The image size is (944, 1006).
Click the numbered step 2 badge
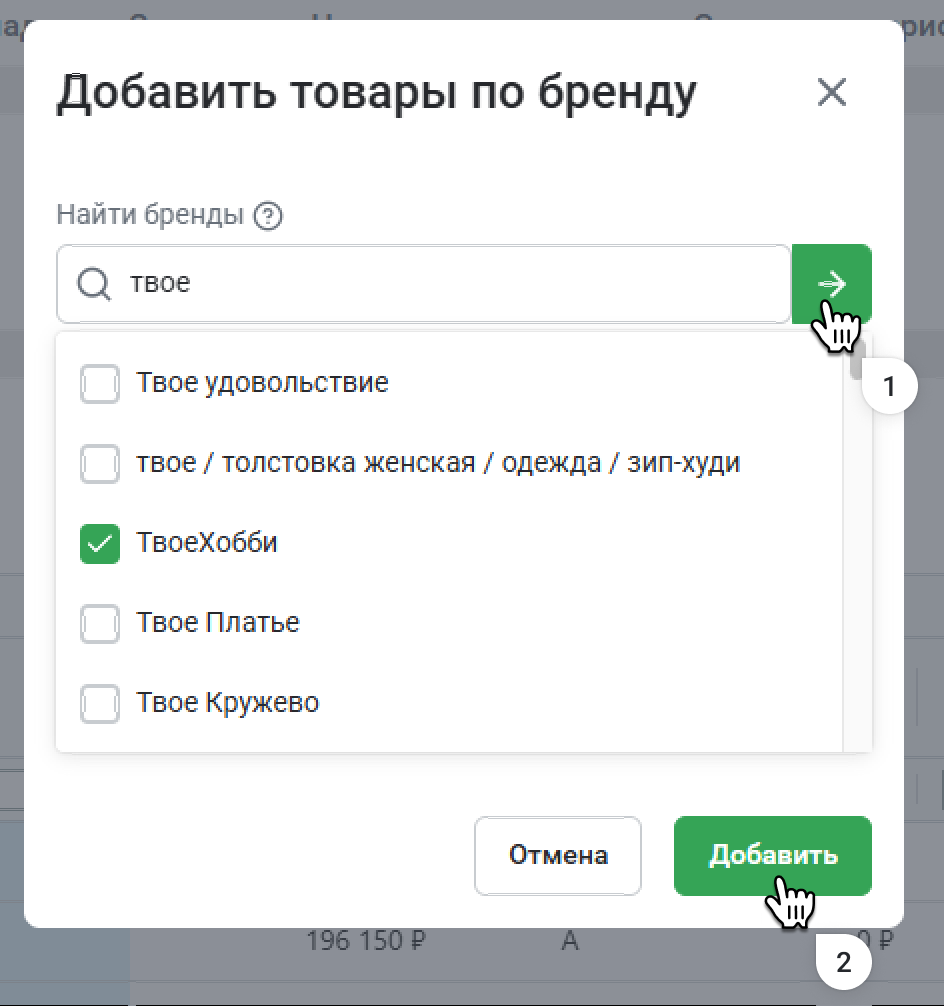(844, 963)
